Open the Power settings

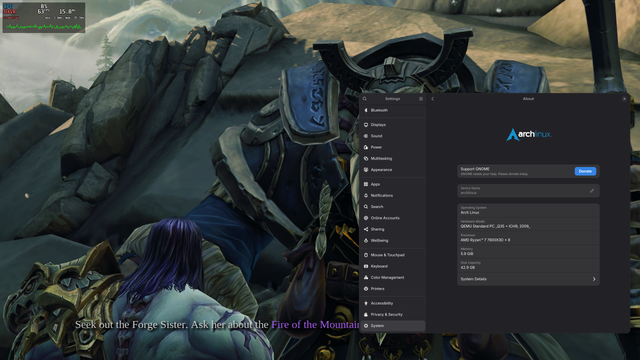pos(393,147)
